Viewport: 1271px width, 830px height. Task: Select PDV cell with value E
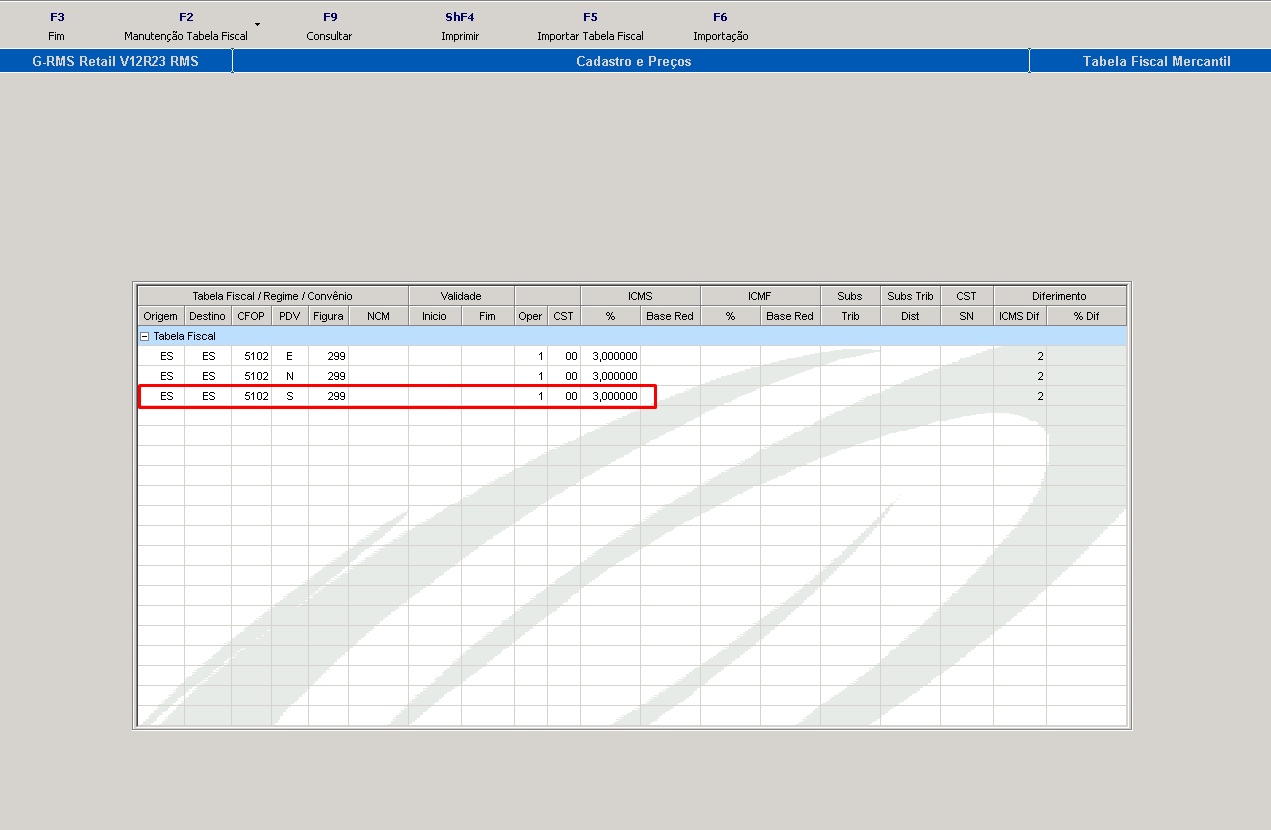[x=290, y=356]
